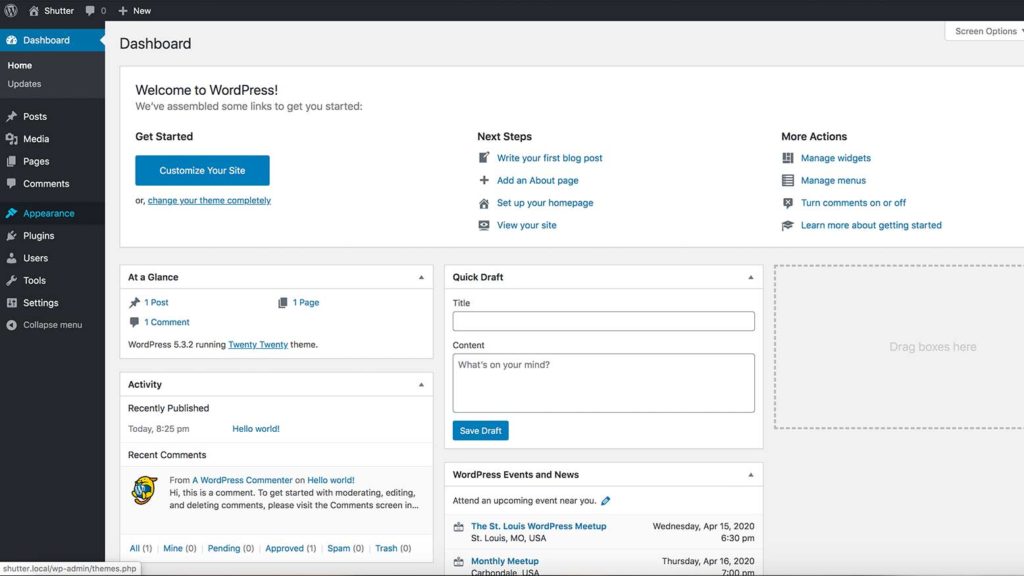Collapse the Activity widget

pyautogui.click(x=421, y=385)
